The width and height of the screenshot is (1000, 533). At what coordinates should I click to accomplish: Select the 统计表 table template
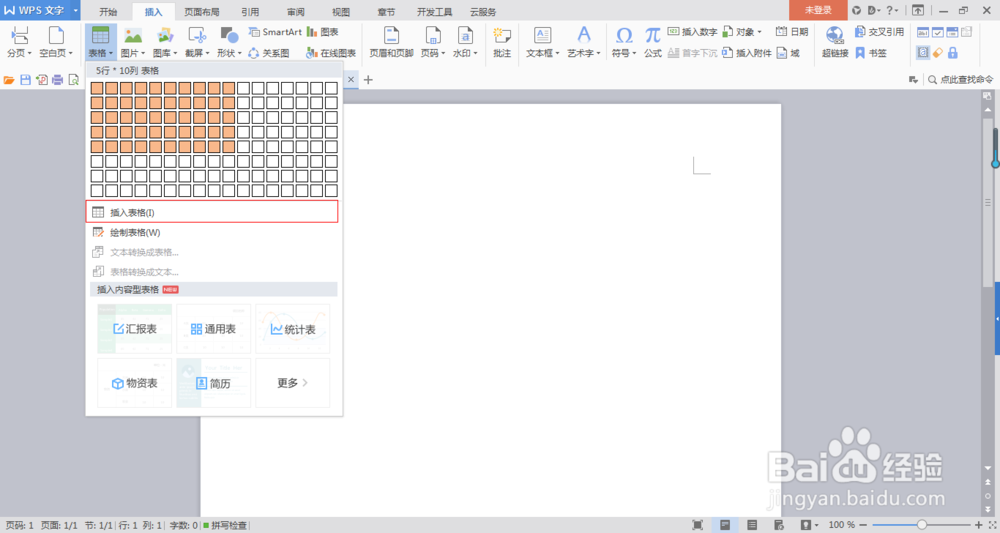click(293, 329)
